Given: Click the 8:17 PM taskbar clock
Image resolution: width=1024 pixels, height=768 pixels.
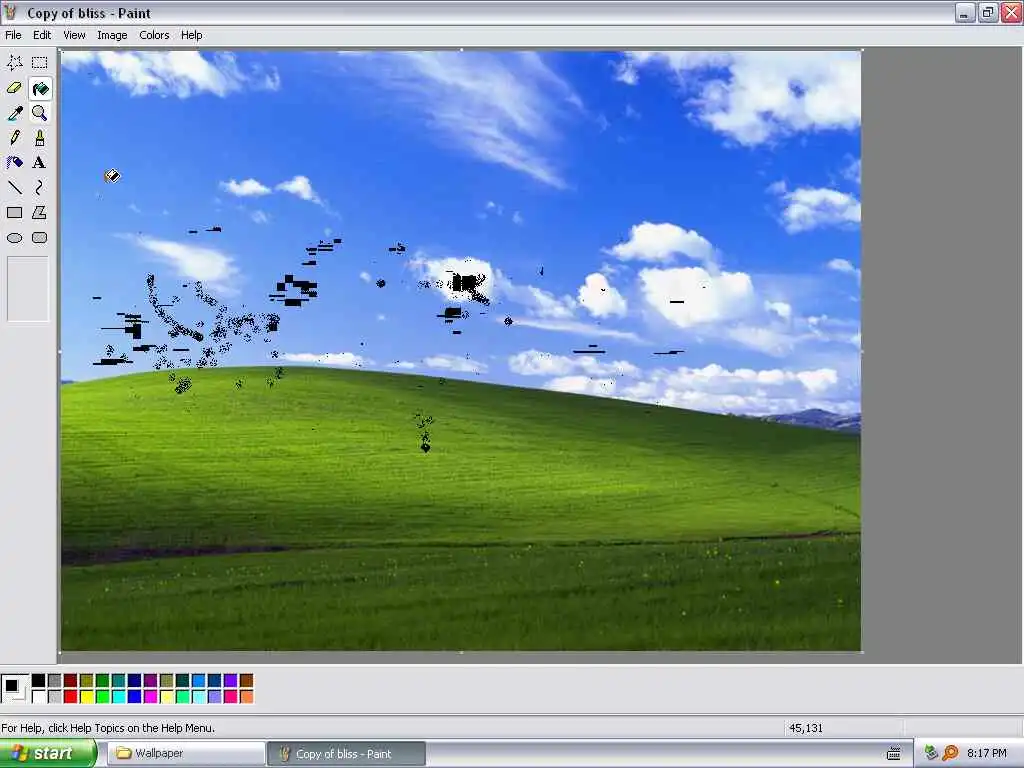Looking at the screenshot, I should [x=987, y=754].
